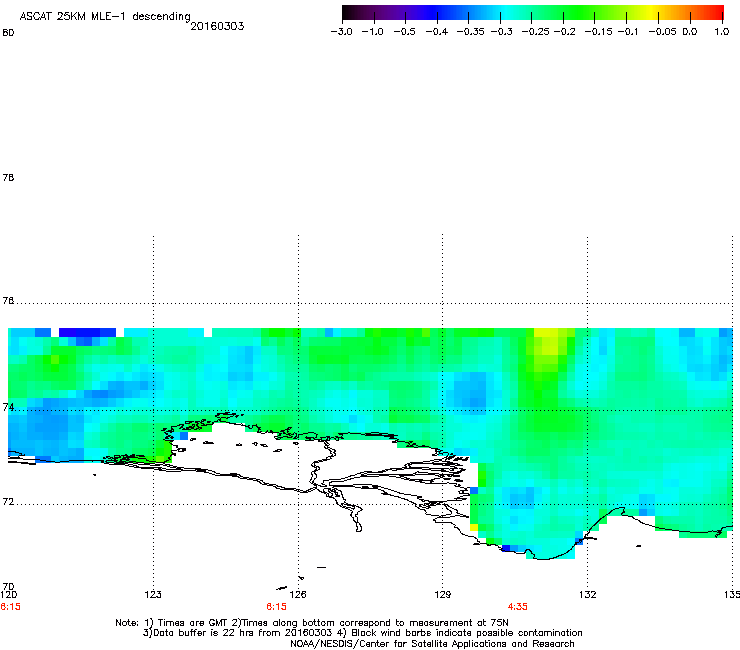Click the longitude label '132'
740x650 pixels.
click(588, 594)
